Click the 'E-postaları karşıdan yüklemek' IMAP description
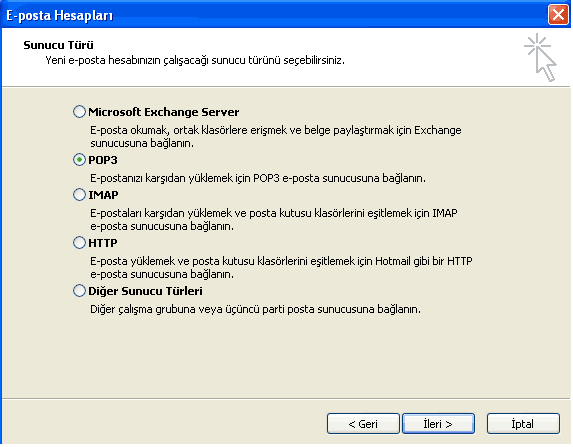 point(274,219)
